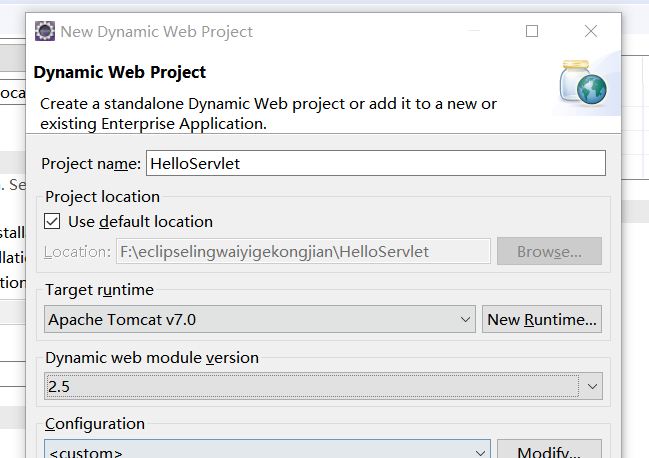This screenshot has width=649, height=458.
Task: Click the Eclipse icon in the dialog title bar
Action: (x=45, y=31)
